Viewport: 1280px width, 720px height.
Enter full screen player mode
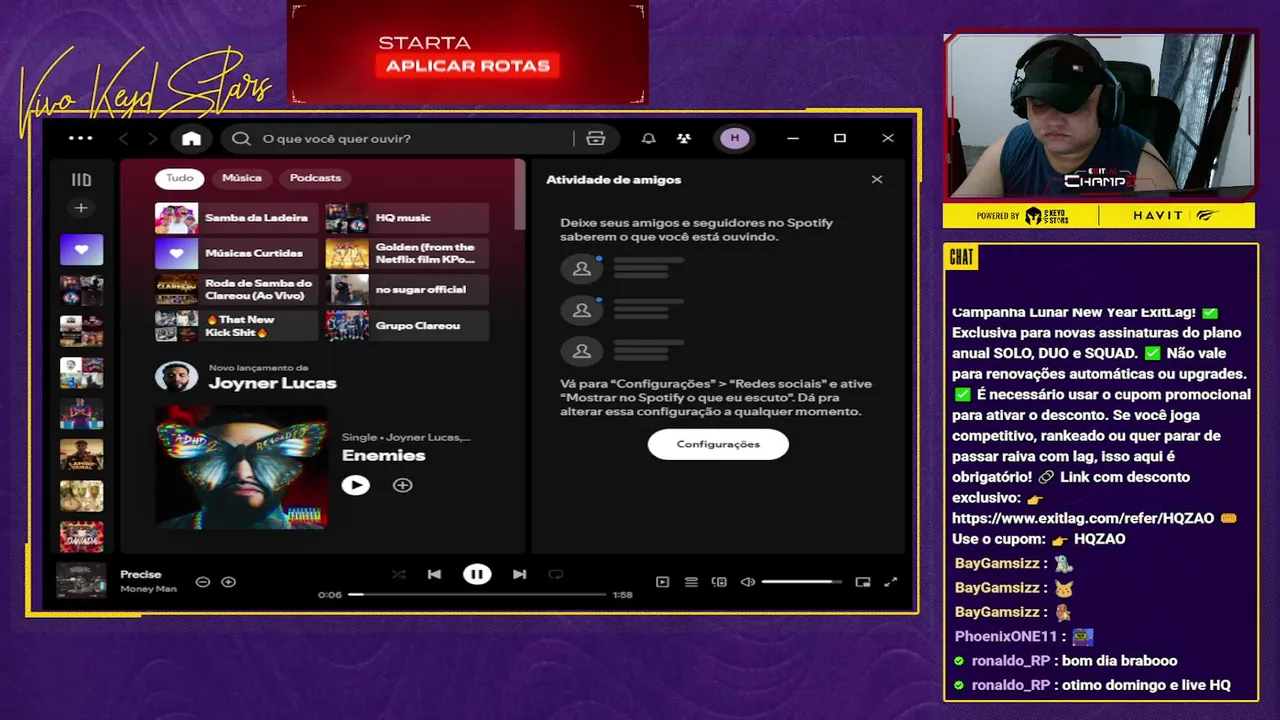[x=891, y=582]
